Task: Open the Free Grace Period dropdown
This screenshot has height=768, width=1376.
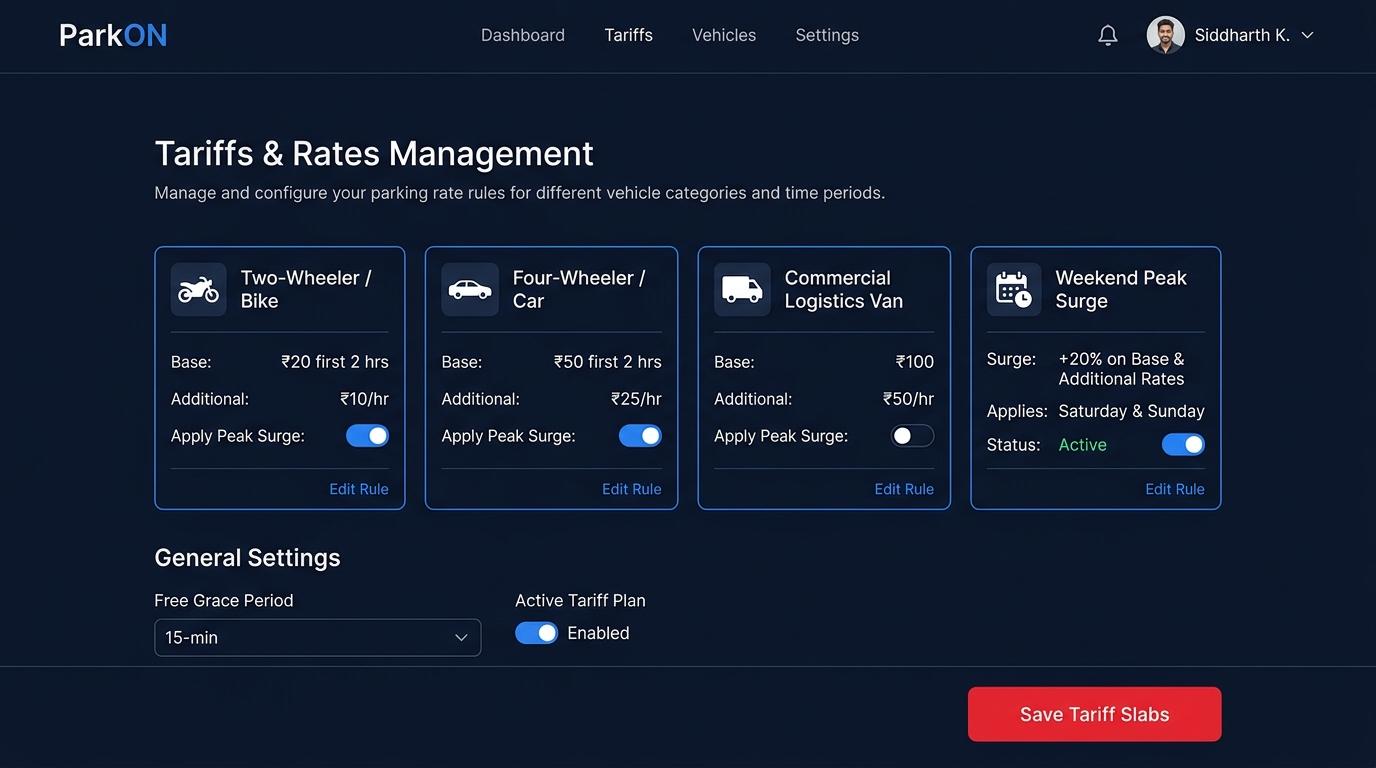Action: pos(317,638)
